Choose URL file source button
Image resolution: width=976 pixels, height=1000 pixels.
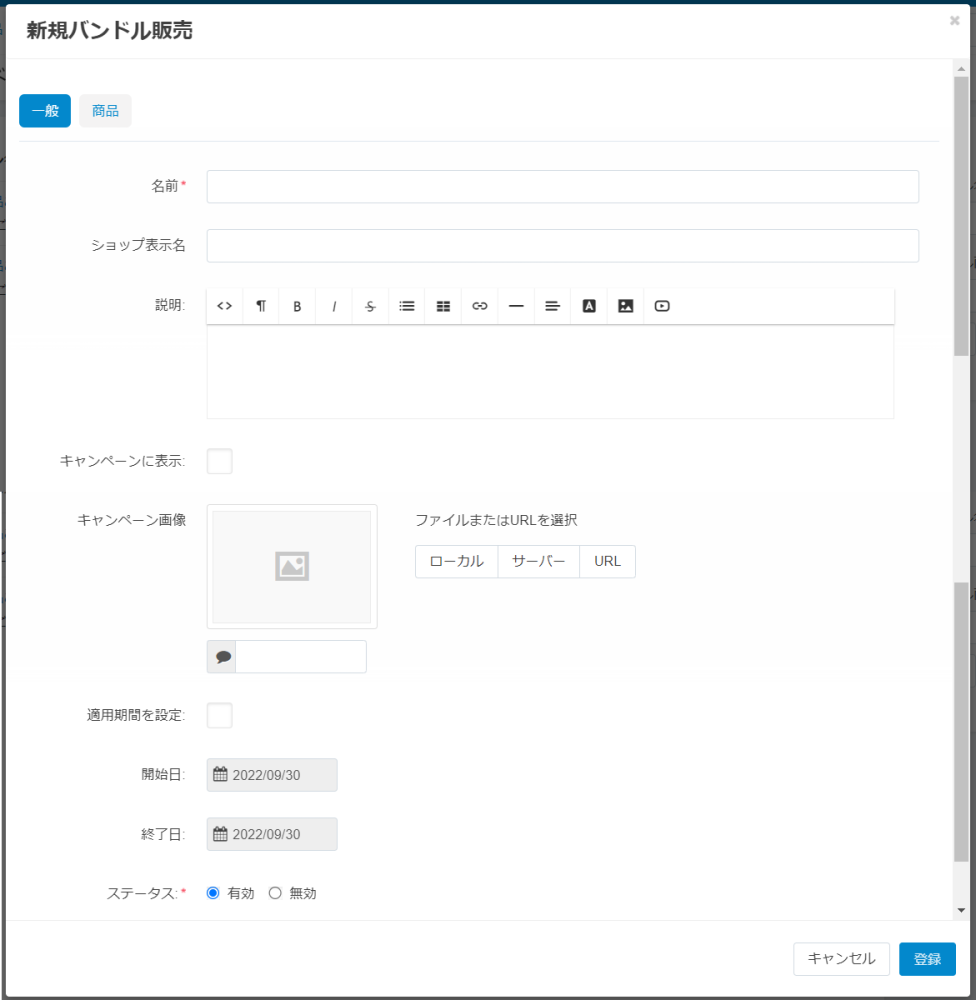point(607,562)
